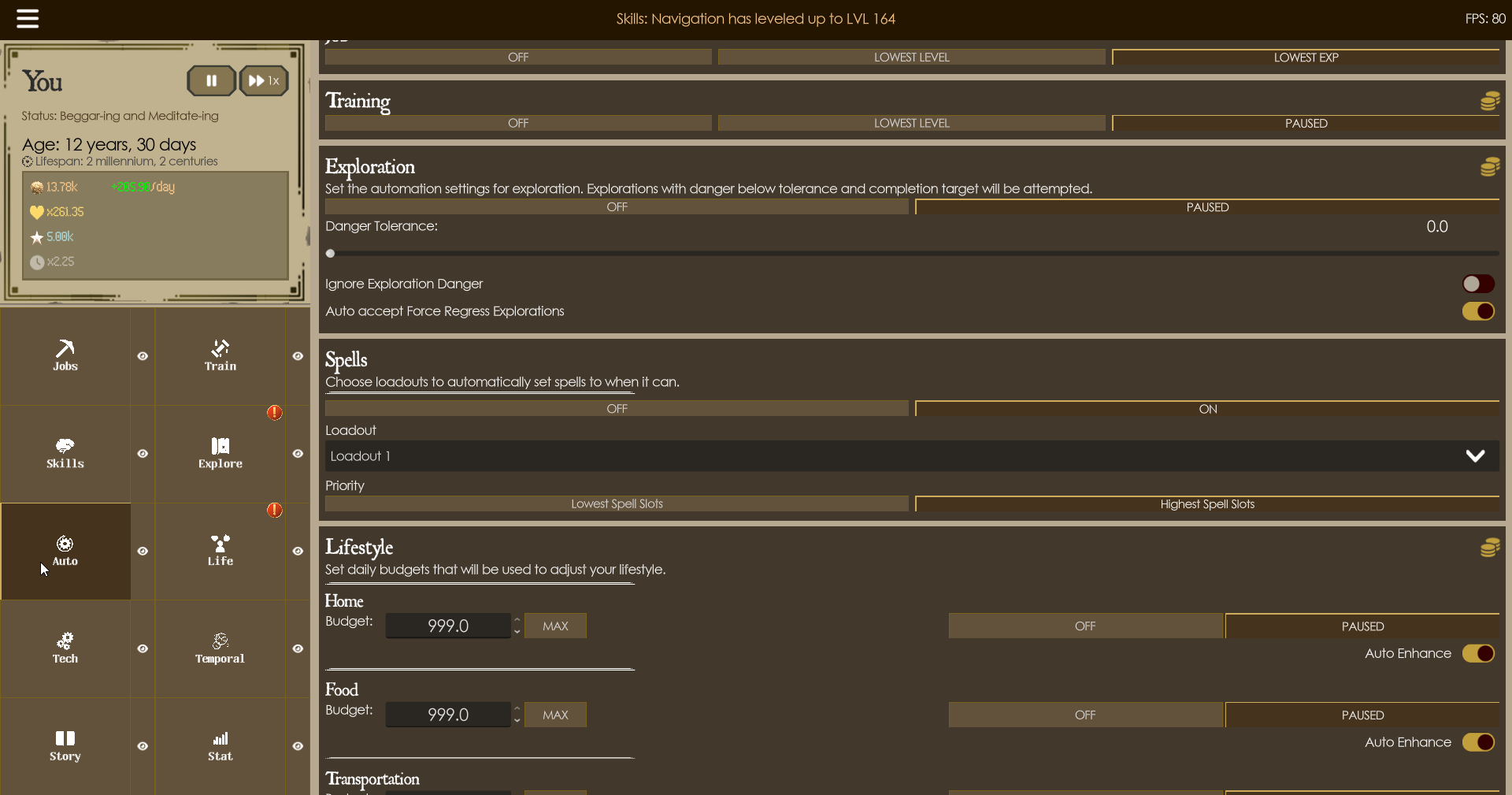1512x795 pixels.
Task: Click the heart happiness multiplier icon
Action: [37, 212]
